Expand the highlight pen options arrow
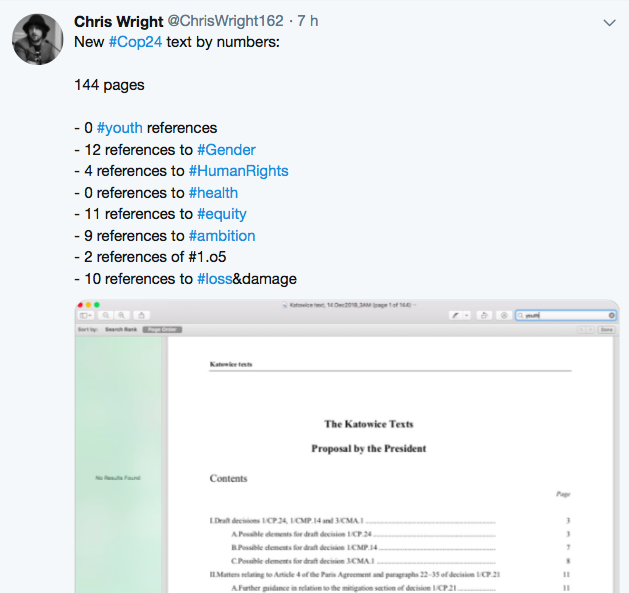 (466, 316)
